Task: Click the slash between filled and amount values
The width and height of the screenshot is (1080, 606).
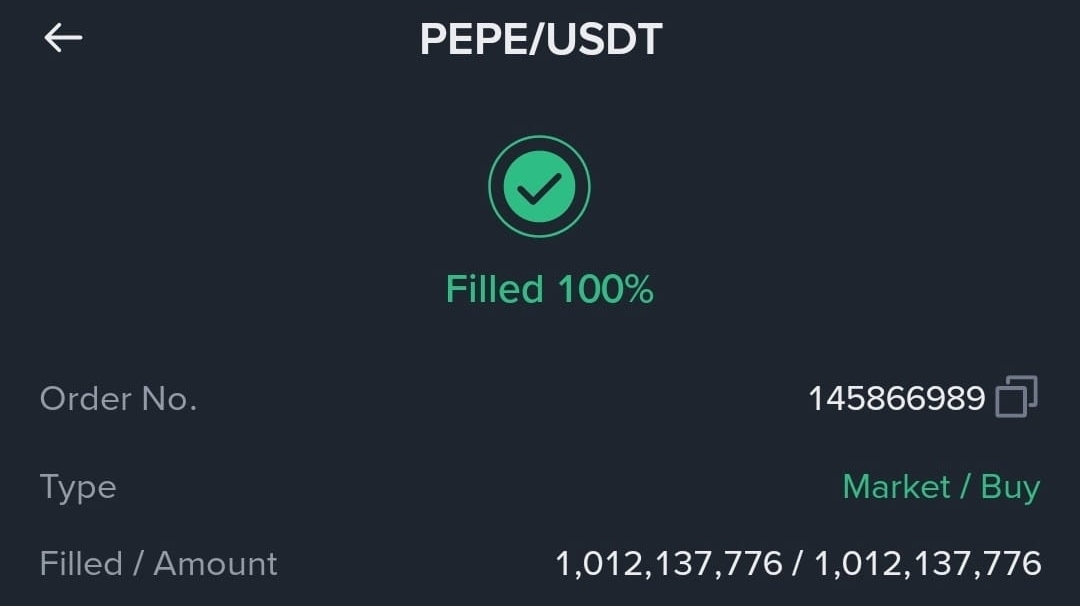Action: click(798, 564)
